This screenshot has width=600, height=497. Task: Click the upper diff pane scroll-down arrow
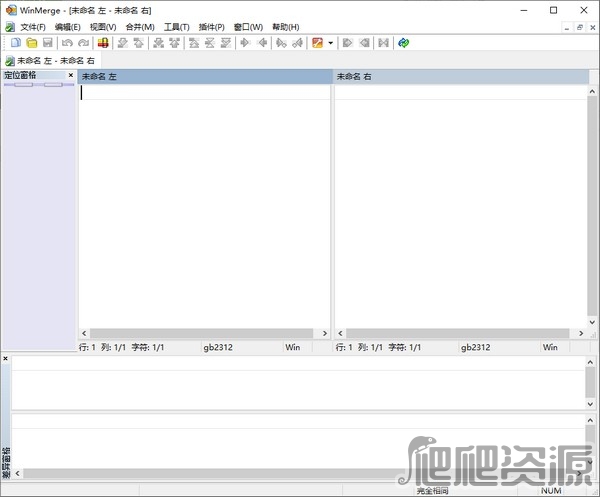(x=590, y=404)
